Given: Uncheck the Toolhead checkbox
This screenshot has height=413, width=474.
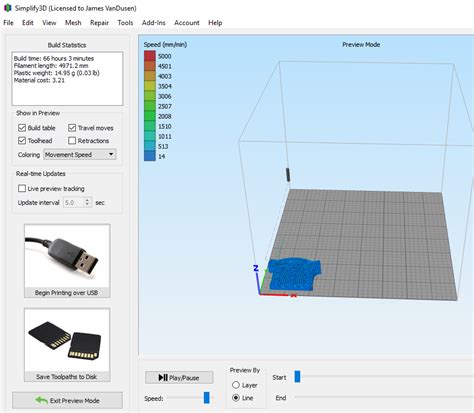Looking at the screenshot, I should [22, 141].
